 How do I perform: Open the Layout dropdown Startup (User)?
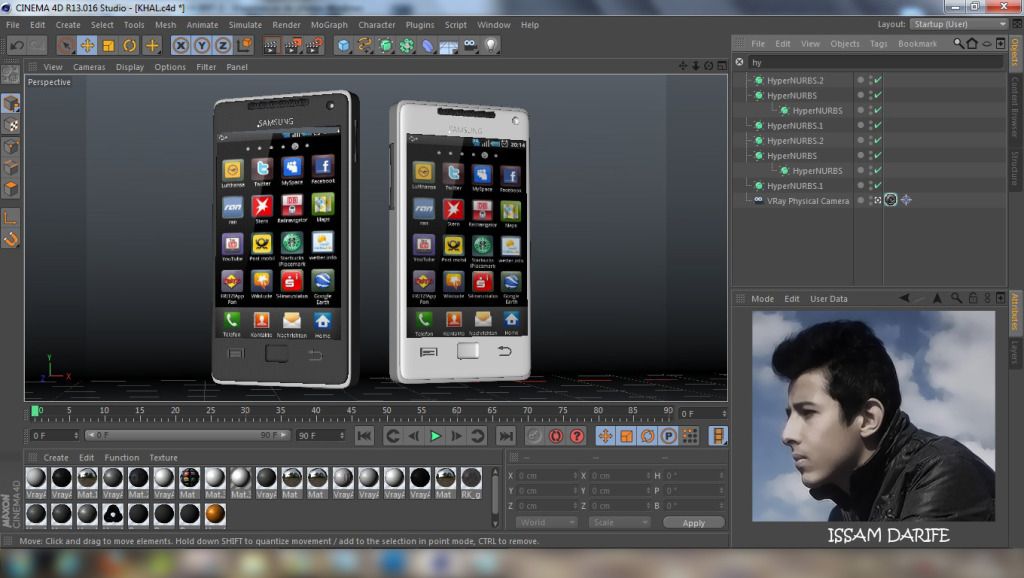click(x=959, y=24)
